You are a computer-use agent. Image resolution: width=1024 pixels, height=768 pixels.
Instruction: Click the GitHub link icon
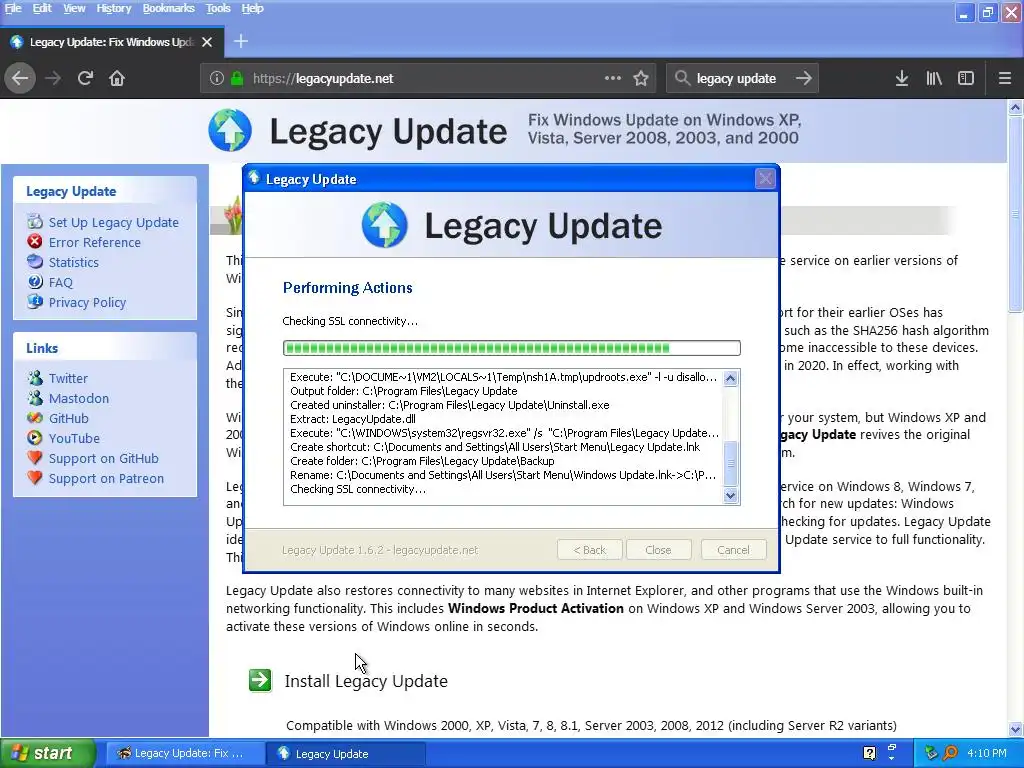point(35,418)
